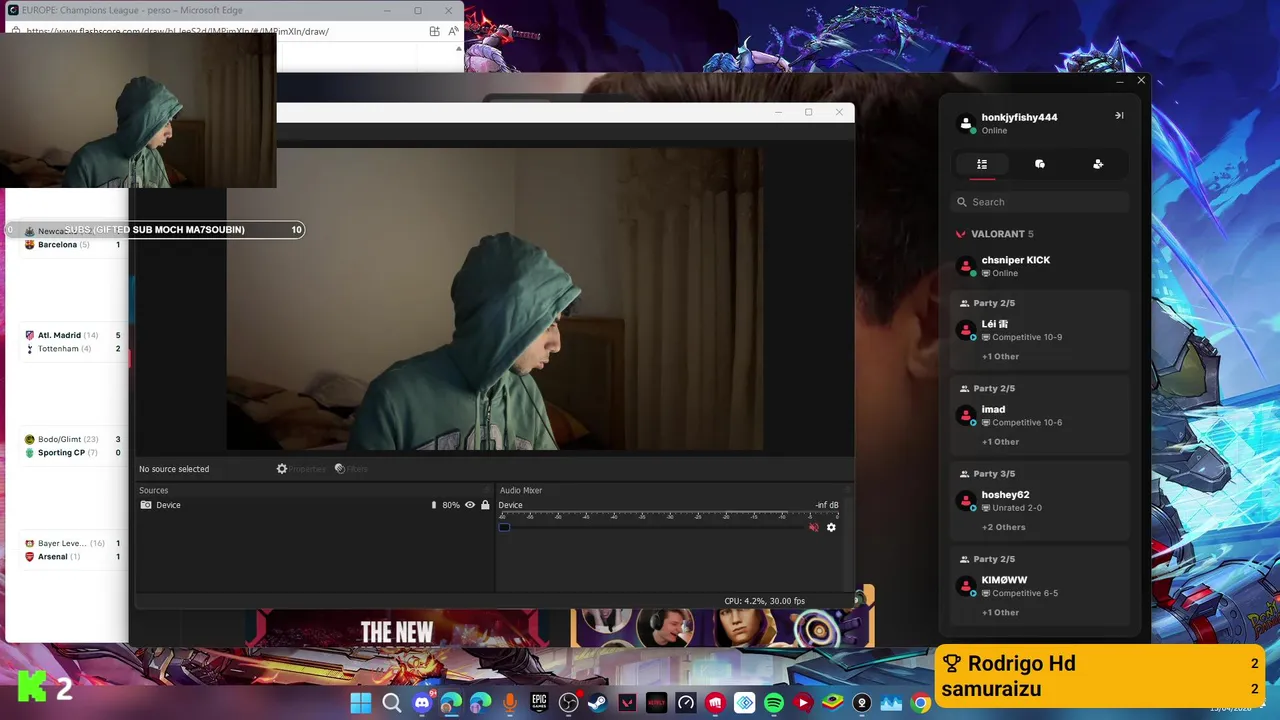The height and width of the screenshot is (720, 1280).
Task: Click the Edge address bar URL
Action: [x=178, y=31]
